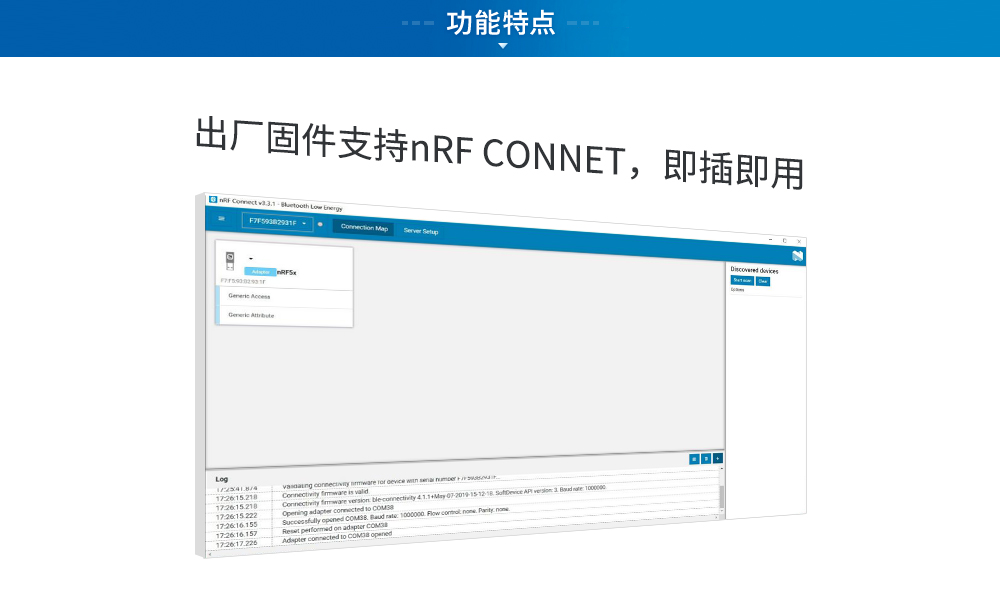Viewport: 1000px width, 604px height.
Task: Switch to the Server Setup tab
Action: click(420, 231)
